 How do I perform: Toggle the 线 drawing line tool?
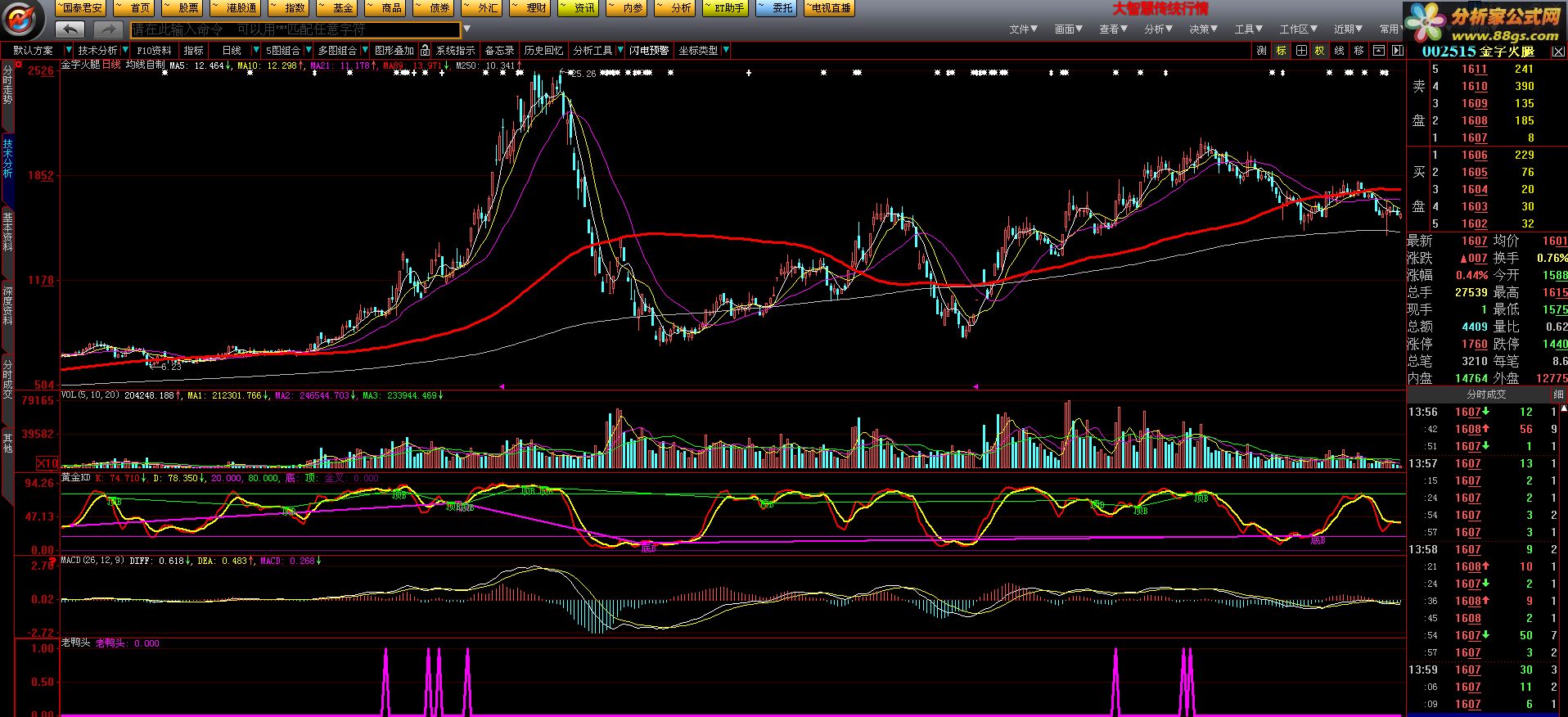pos(1339,51)
